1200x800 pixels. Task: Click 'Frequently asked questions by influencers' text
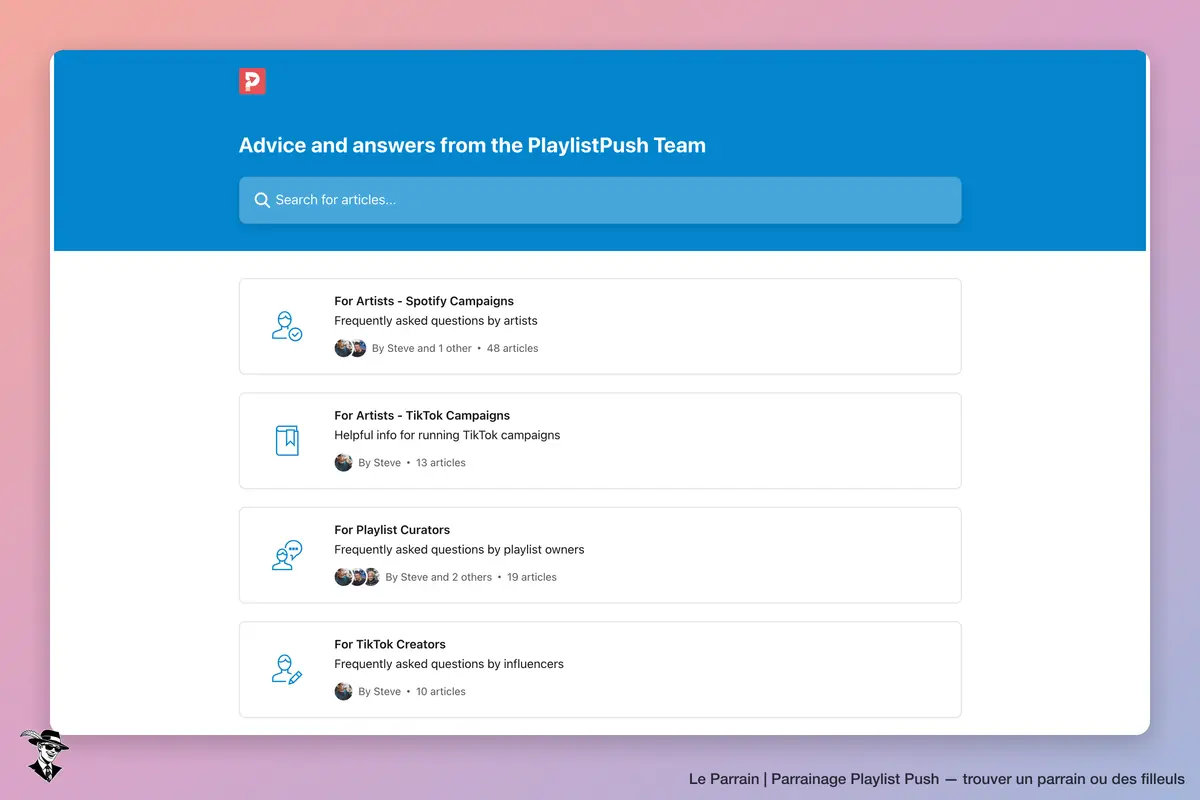pyautogui.click(x=449, y=664)
